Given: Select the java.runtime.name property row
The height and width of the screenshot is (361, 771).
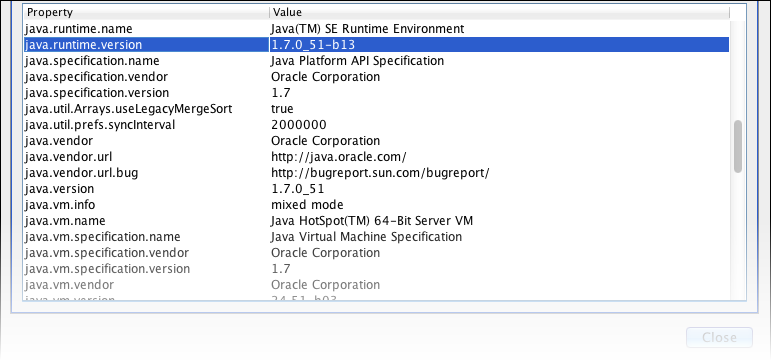Looking at the screenshot, I should point(376,29).
